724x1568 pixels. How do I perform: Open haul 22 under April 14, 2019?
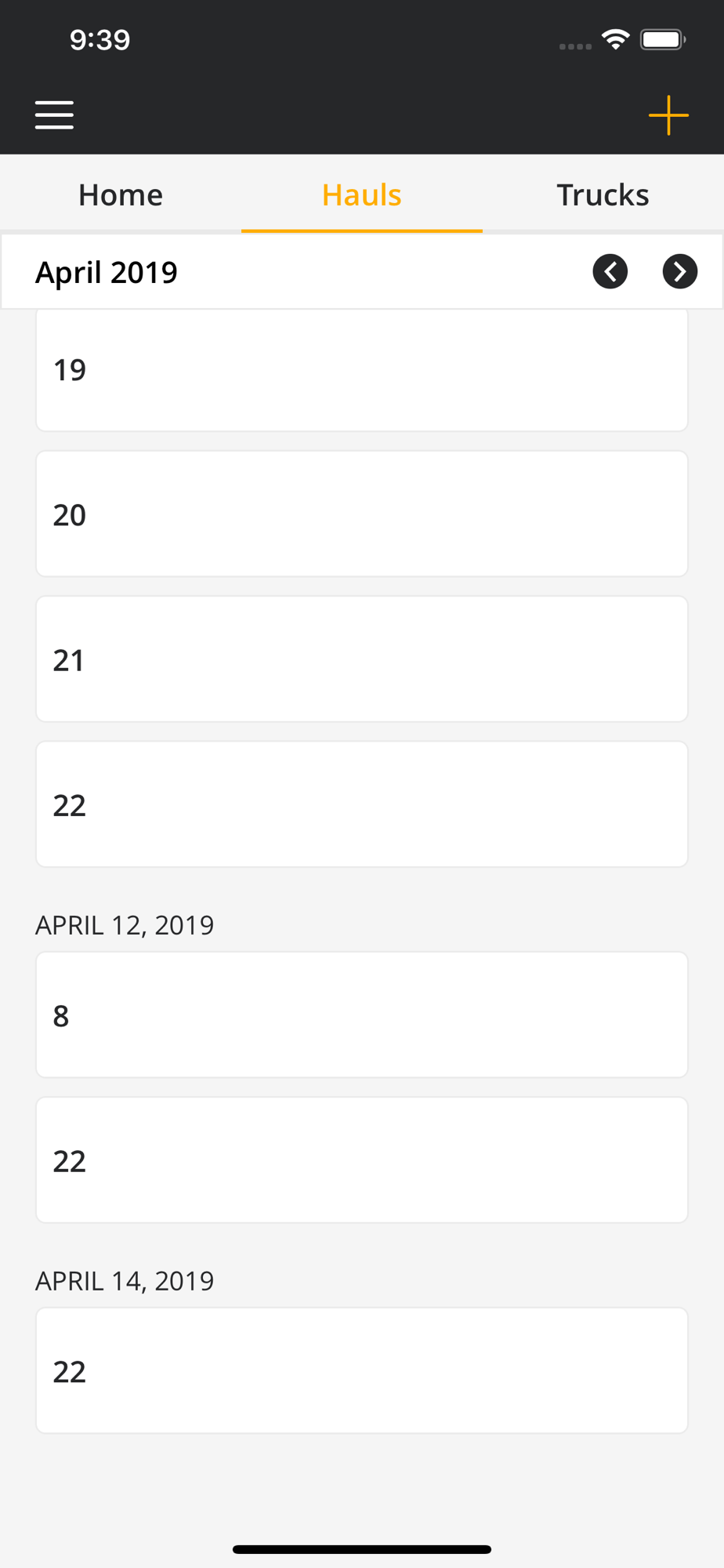(x=361, y=1370)
